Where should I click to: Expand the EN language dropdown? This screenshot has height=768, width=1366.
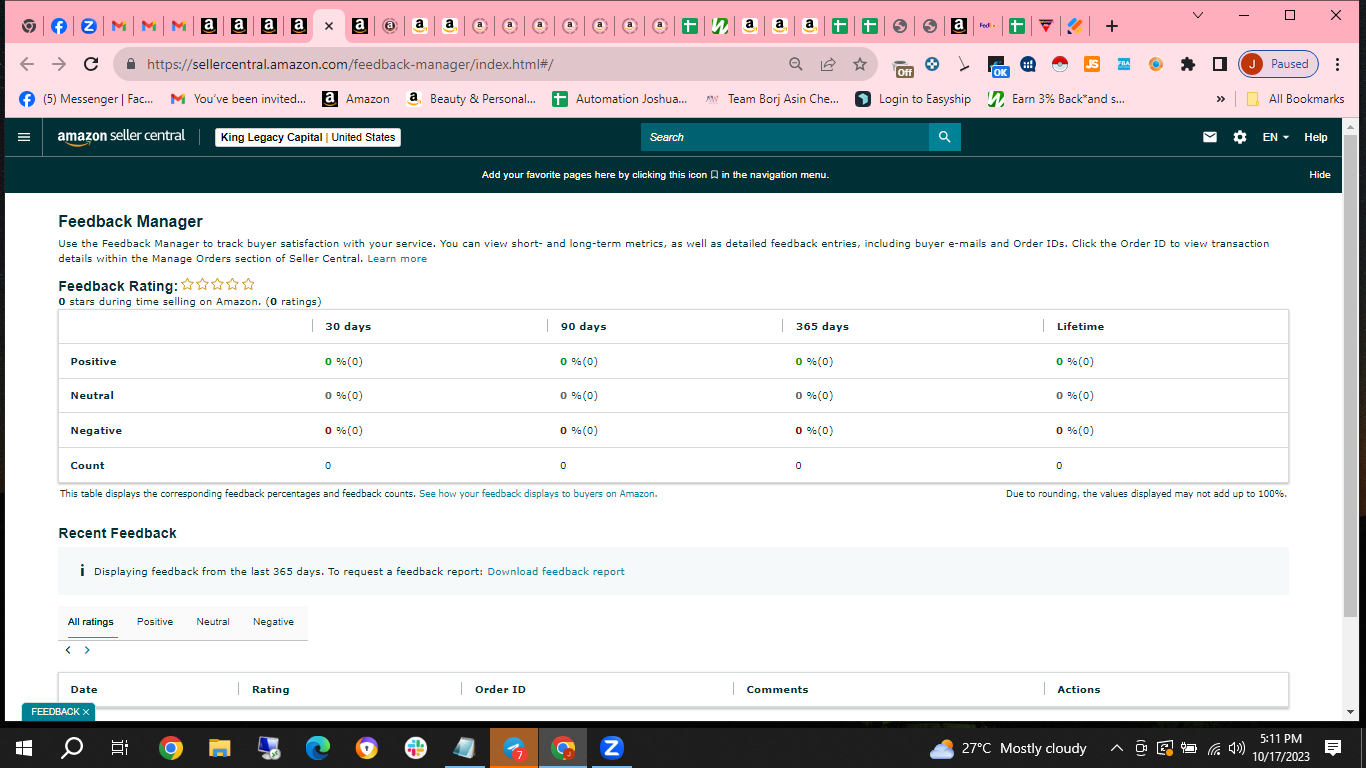(x=1276, y=137)
